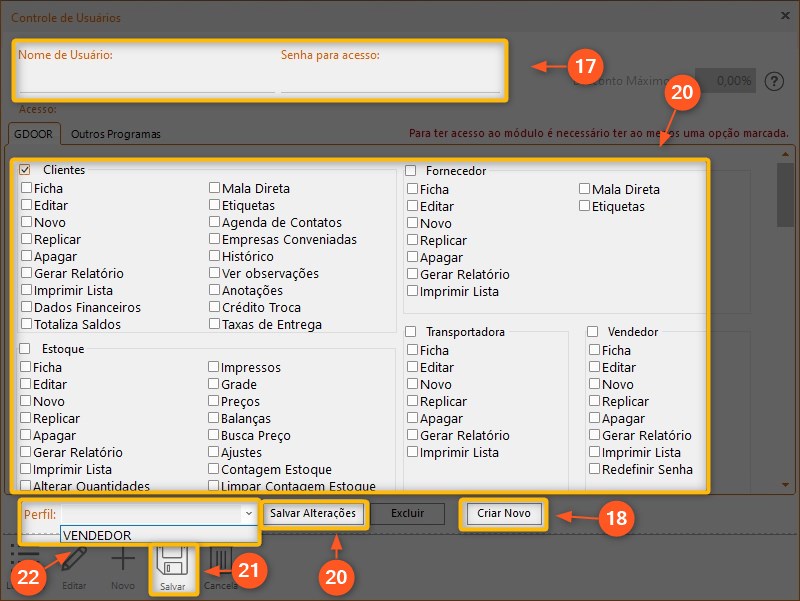
Task: Uncheck the Clientes group checkbox
Action: 25,170
